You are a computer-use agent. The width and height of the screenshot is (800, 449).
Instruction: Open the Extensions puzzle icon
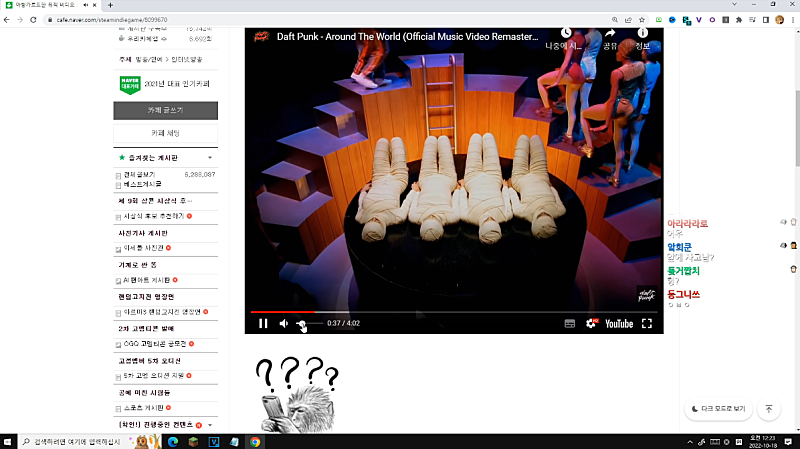pyautogui.click(x=739, y=20)
